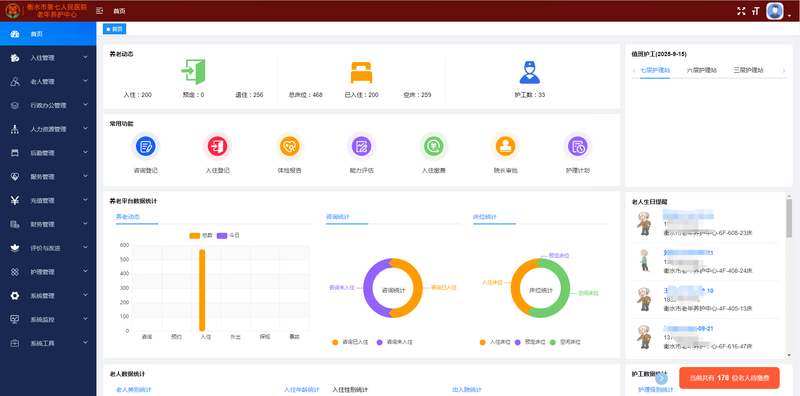Click the 系统工具 toolbox icon
The width and height of the screenshot is (800, 396).
click(x=15, y=343)
